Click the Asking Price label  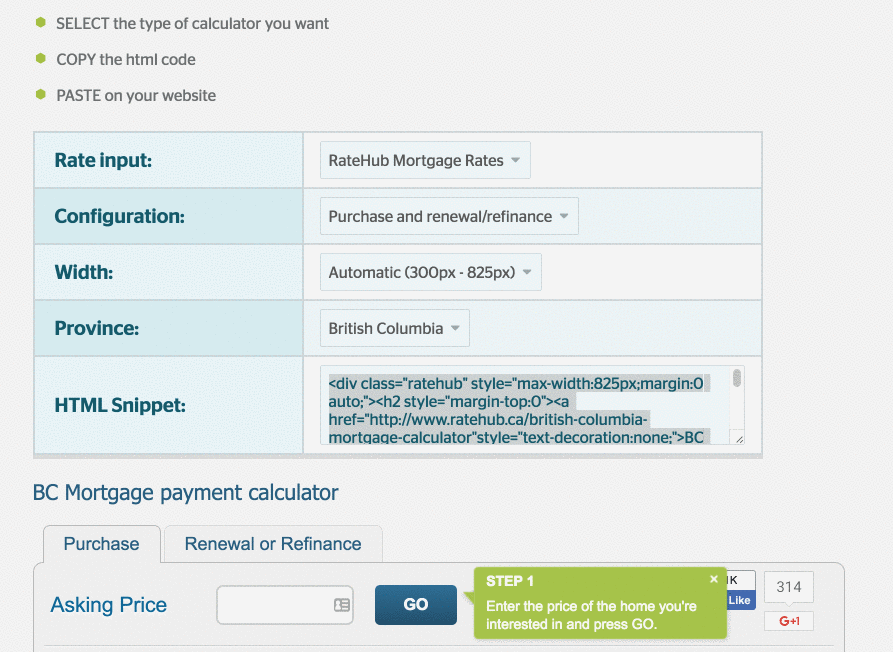point(109,605)
